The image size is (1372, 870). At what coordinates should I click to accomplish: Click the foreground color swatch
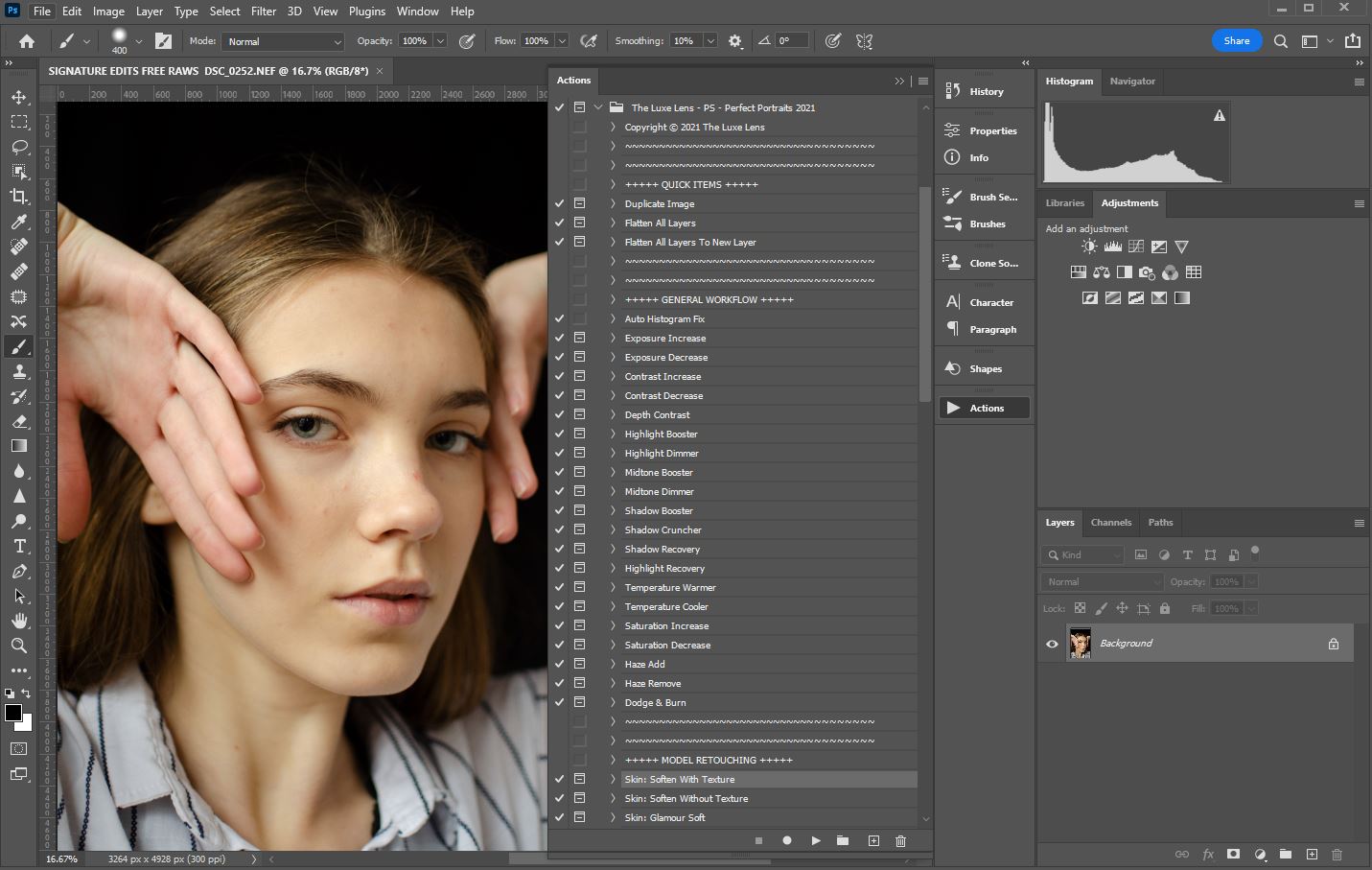point(13,713)
